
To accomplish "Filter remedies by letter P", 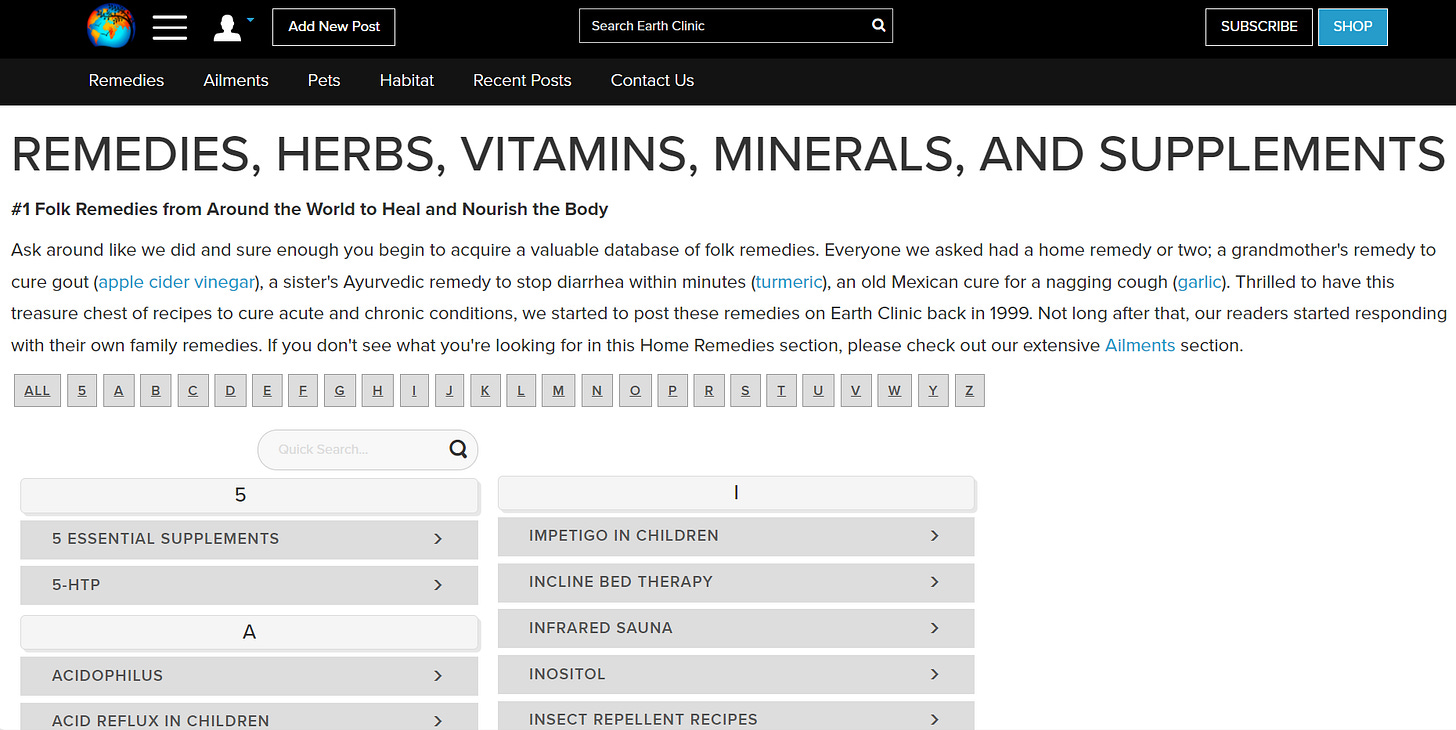I will tap(672, 391).
